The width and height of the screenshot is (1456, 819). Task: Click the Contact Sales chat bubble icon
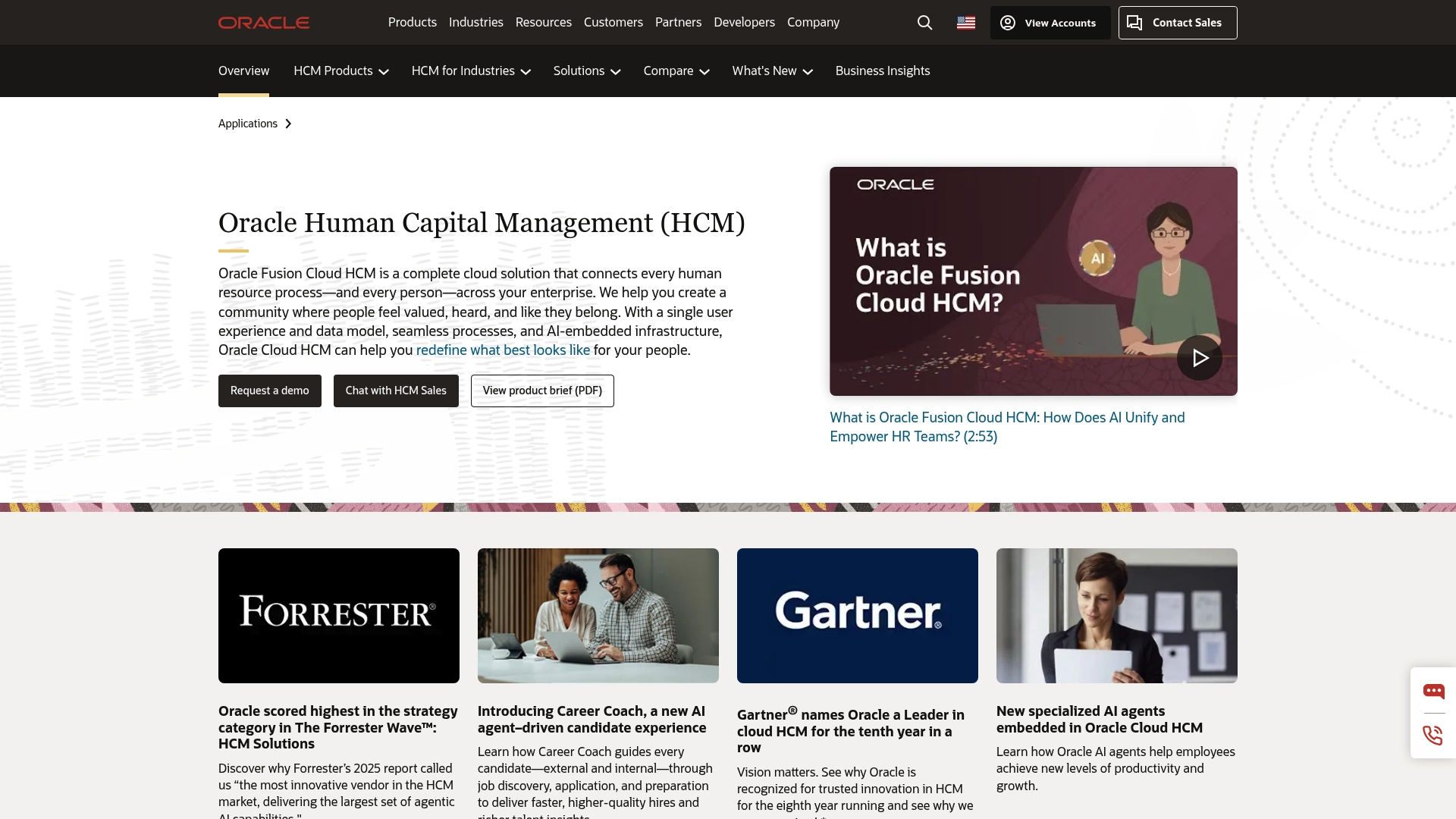click(1135, 22)
